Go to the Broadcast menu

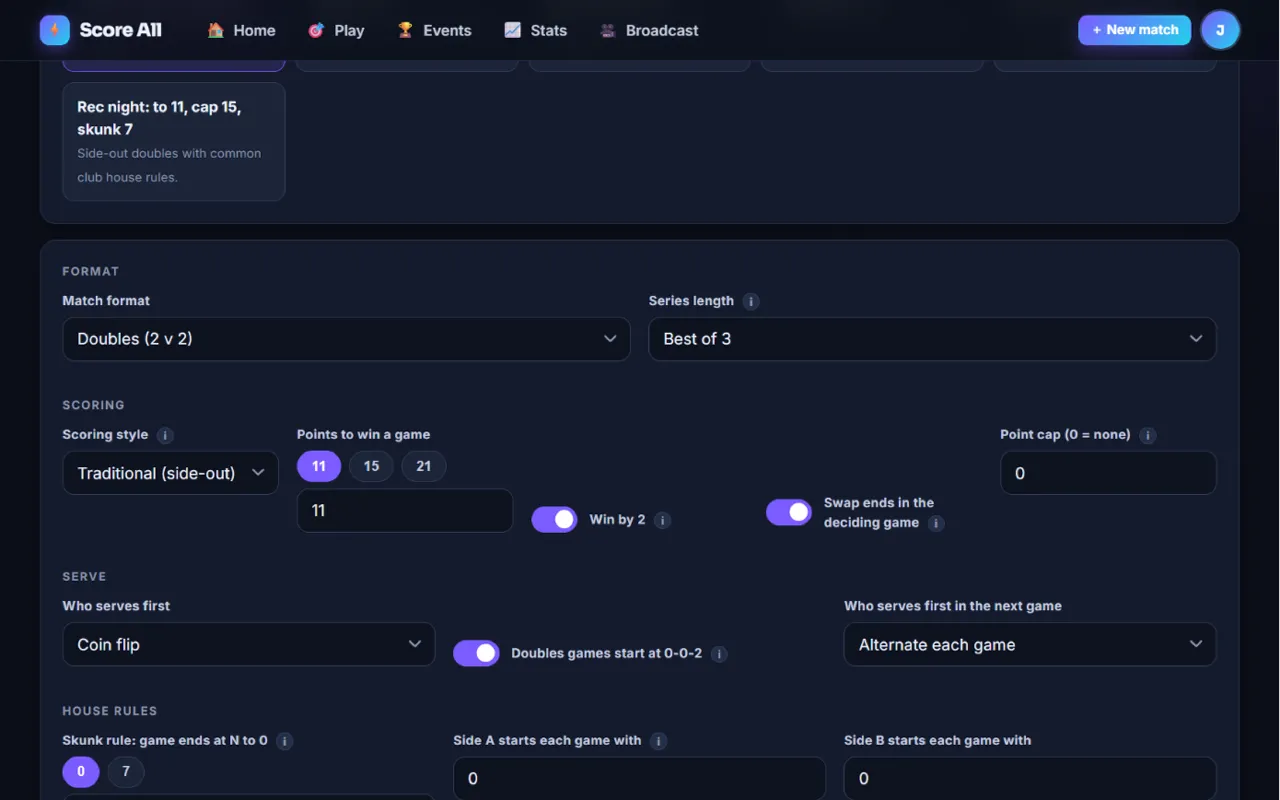[649, 30]
